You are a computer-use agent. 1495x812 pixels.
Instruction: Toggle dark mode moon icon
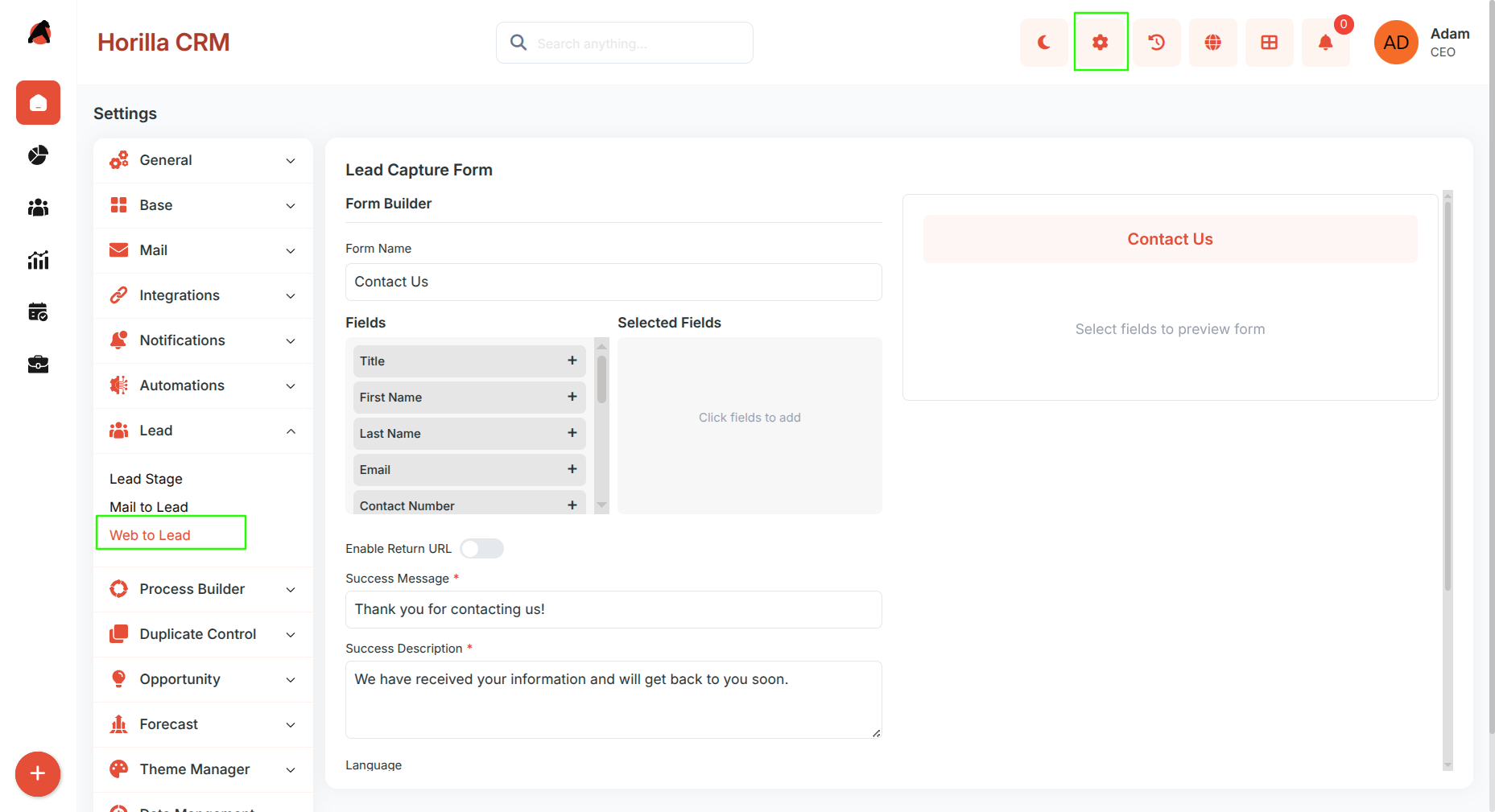pos(1043,43)
